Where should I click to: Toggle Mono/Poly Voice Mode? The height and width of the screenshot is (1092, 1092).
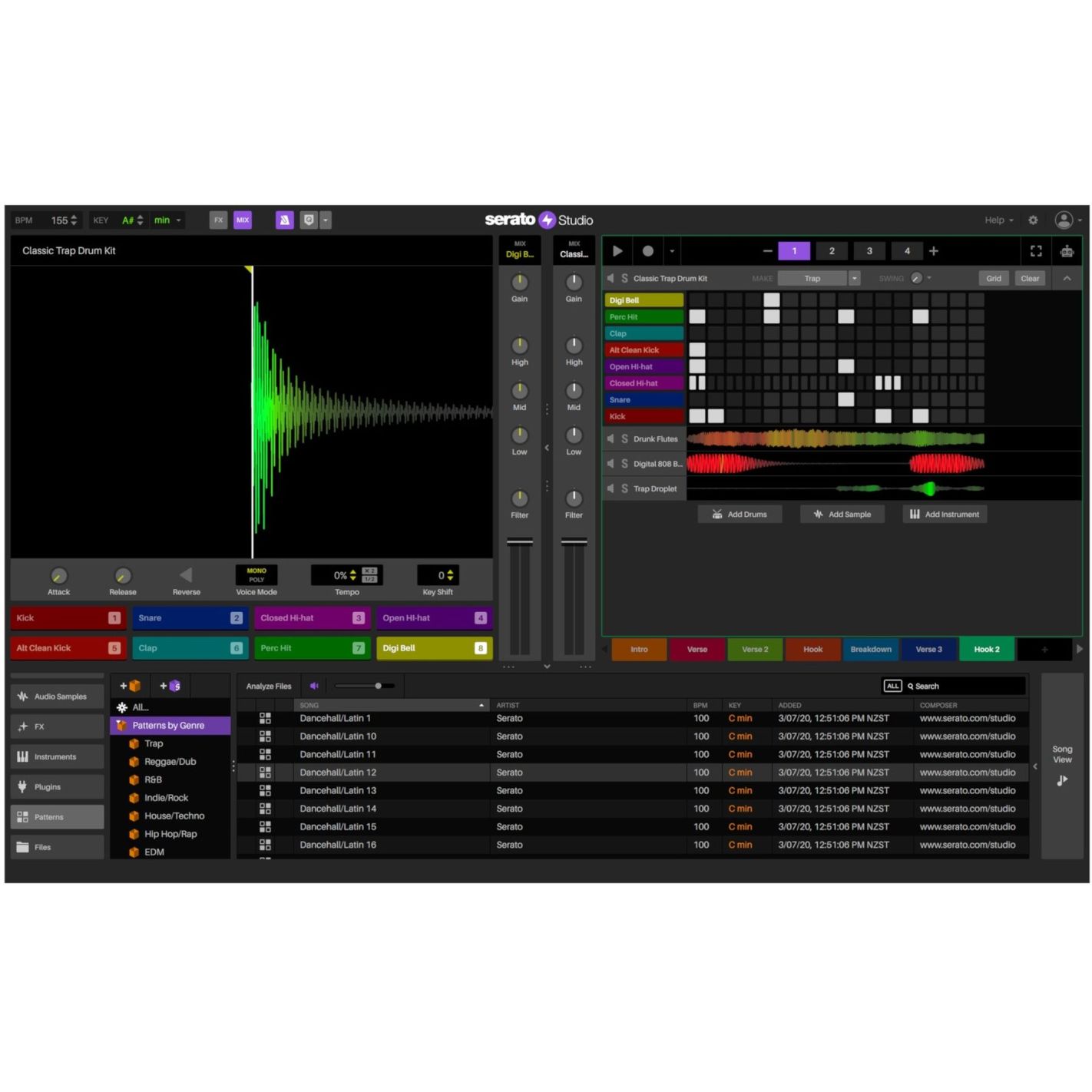pyautogui.click(x=256, y=575)
